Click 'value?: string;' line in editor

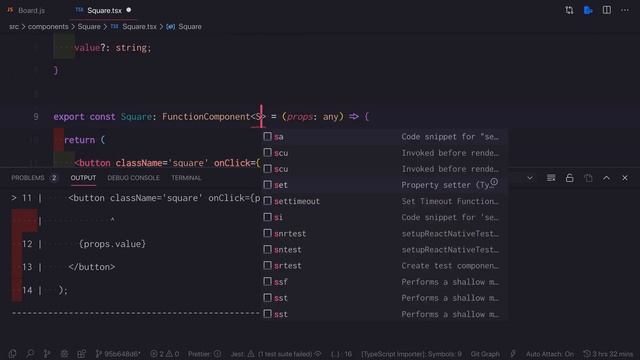(x=113, y=48)
